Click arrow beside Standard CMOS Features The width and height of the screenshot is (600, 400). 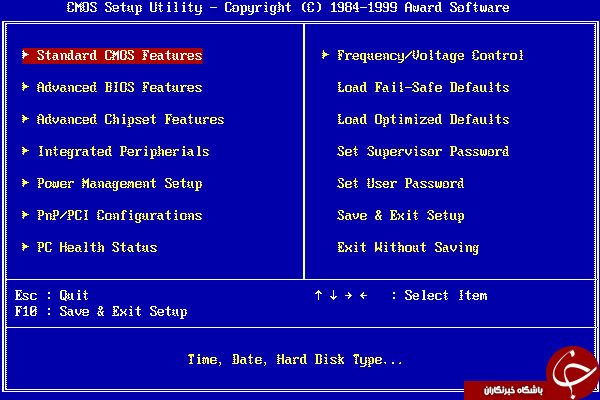click(25, 55)
